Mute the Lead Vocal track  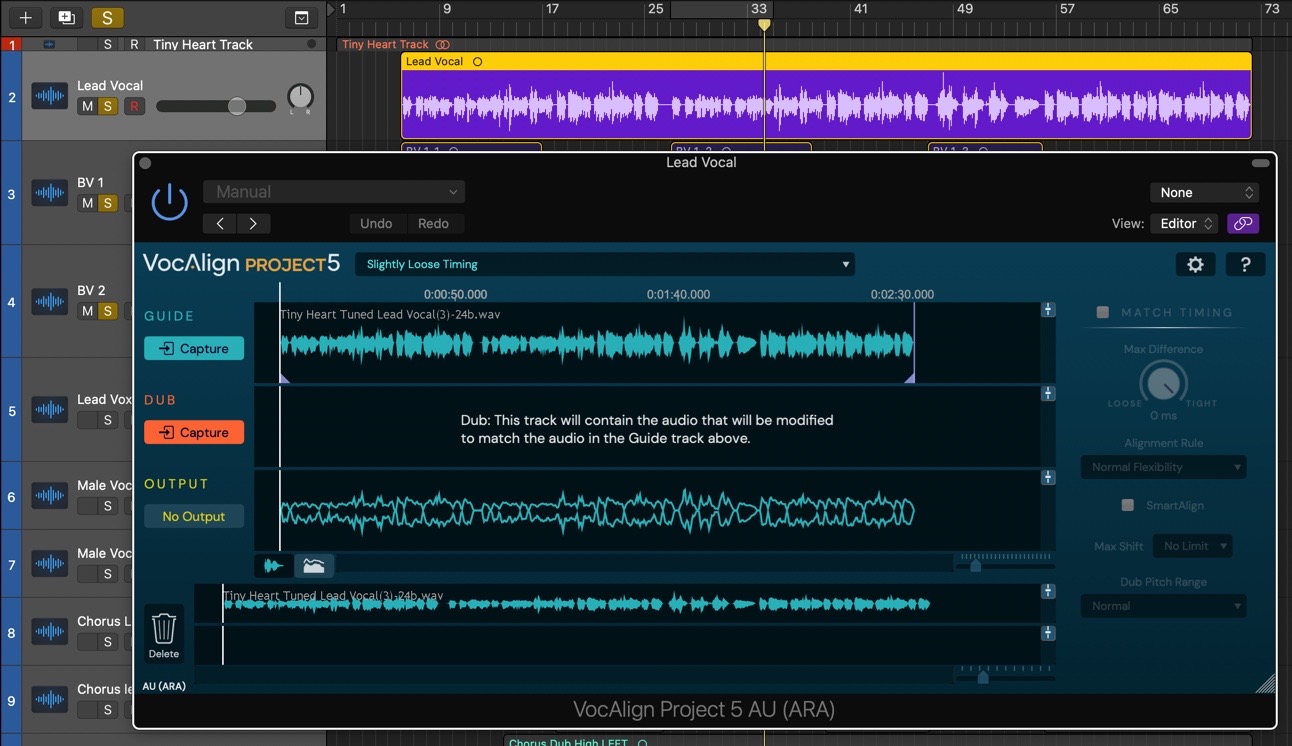click(x=87, y=106)
